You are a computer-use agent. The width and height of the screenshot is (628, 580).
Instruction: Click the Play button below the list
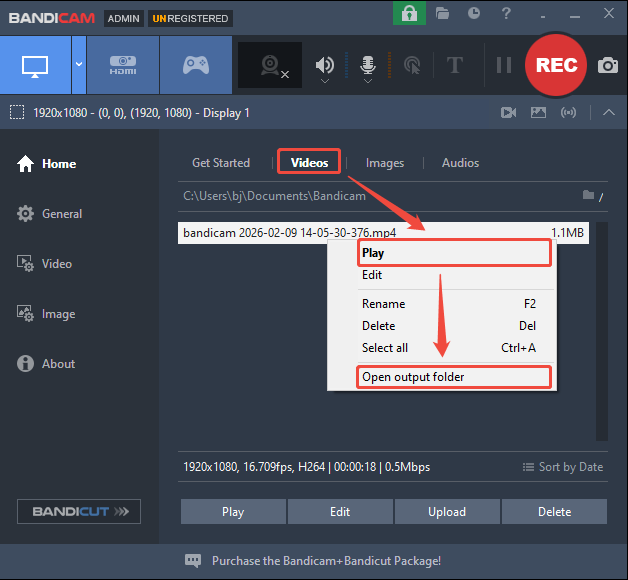pyautogui.click(x=233, y=512)
